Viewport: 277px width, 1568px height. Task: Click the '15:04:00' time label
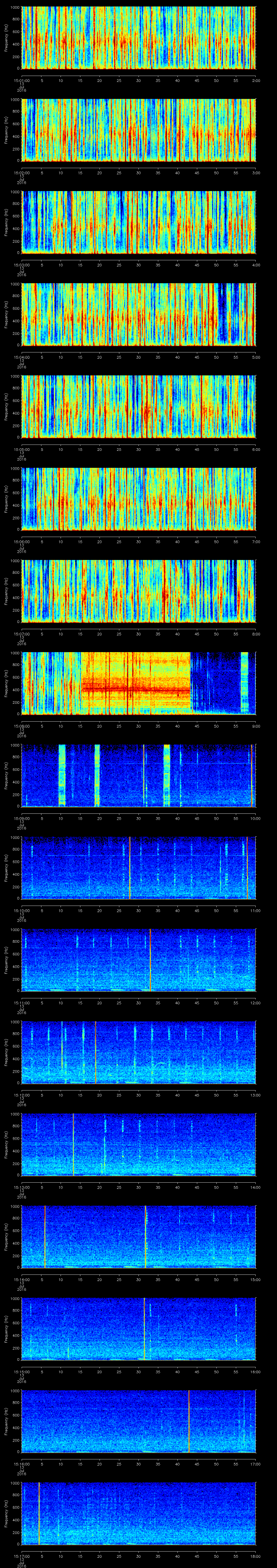(22, 357)
